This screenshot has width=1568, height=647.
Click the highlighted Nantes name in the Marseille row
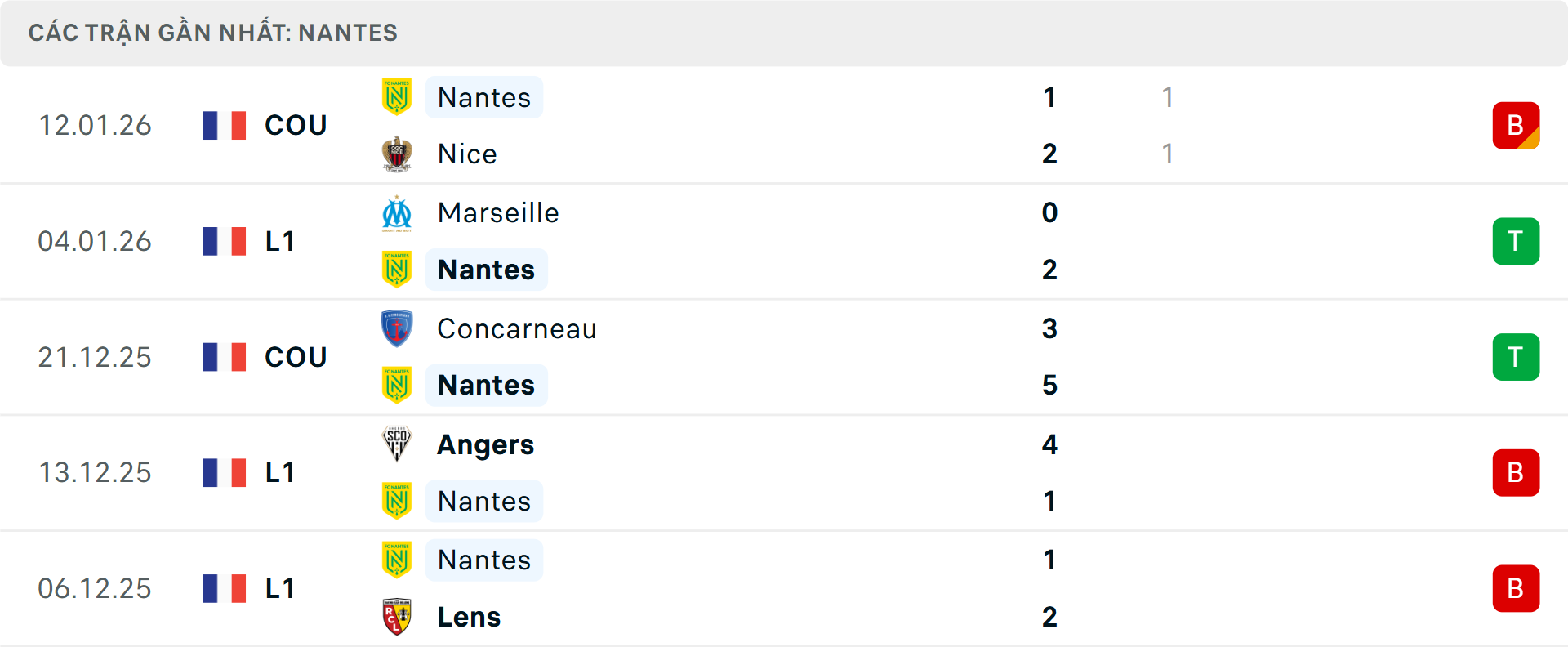tap(487, 270)
